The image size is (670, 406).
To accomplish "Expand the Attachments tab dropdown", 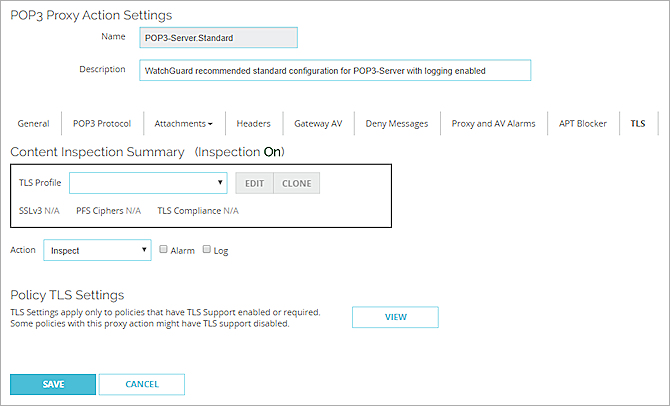I will pyautogui.click(x=183, y=124).
